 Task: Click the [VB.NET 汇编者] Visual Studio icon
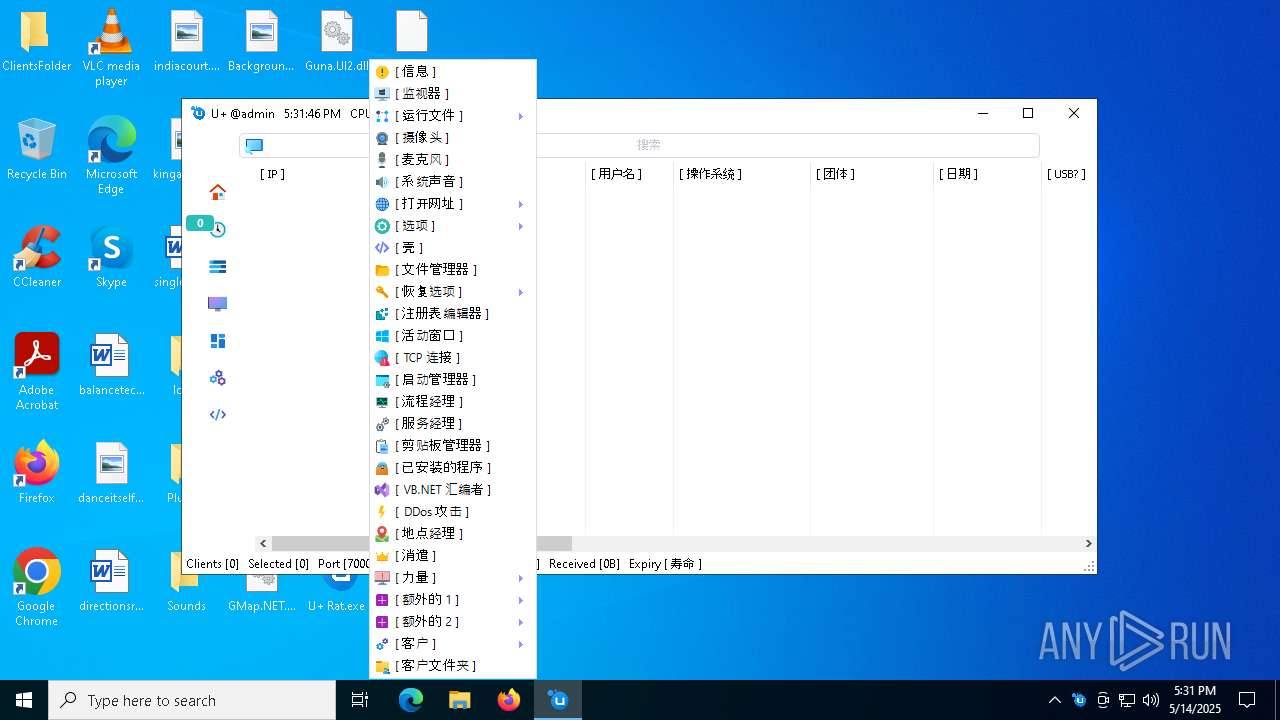tap(382, 490)
